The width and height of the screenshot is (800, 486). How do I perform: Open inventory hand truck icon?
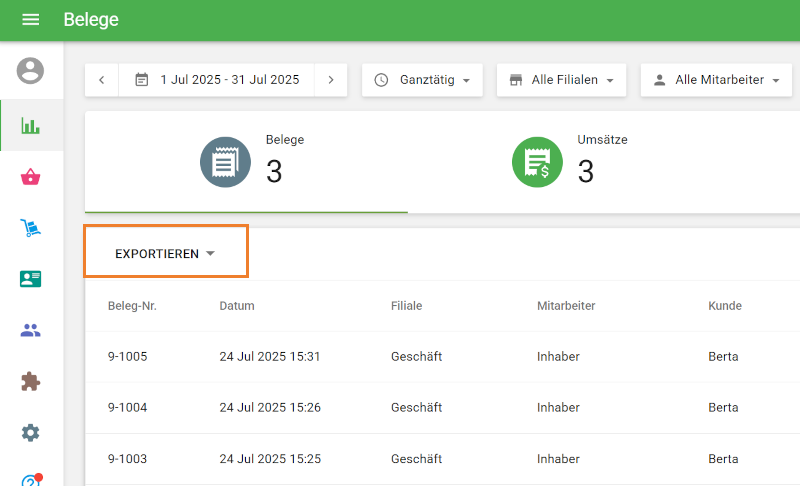click(31, 228)
